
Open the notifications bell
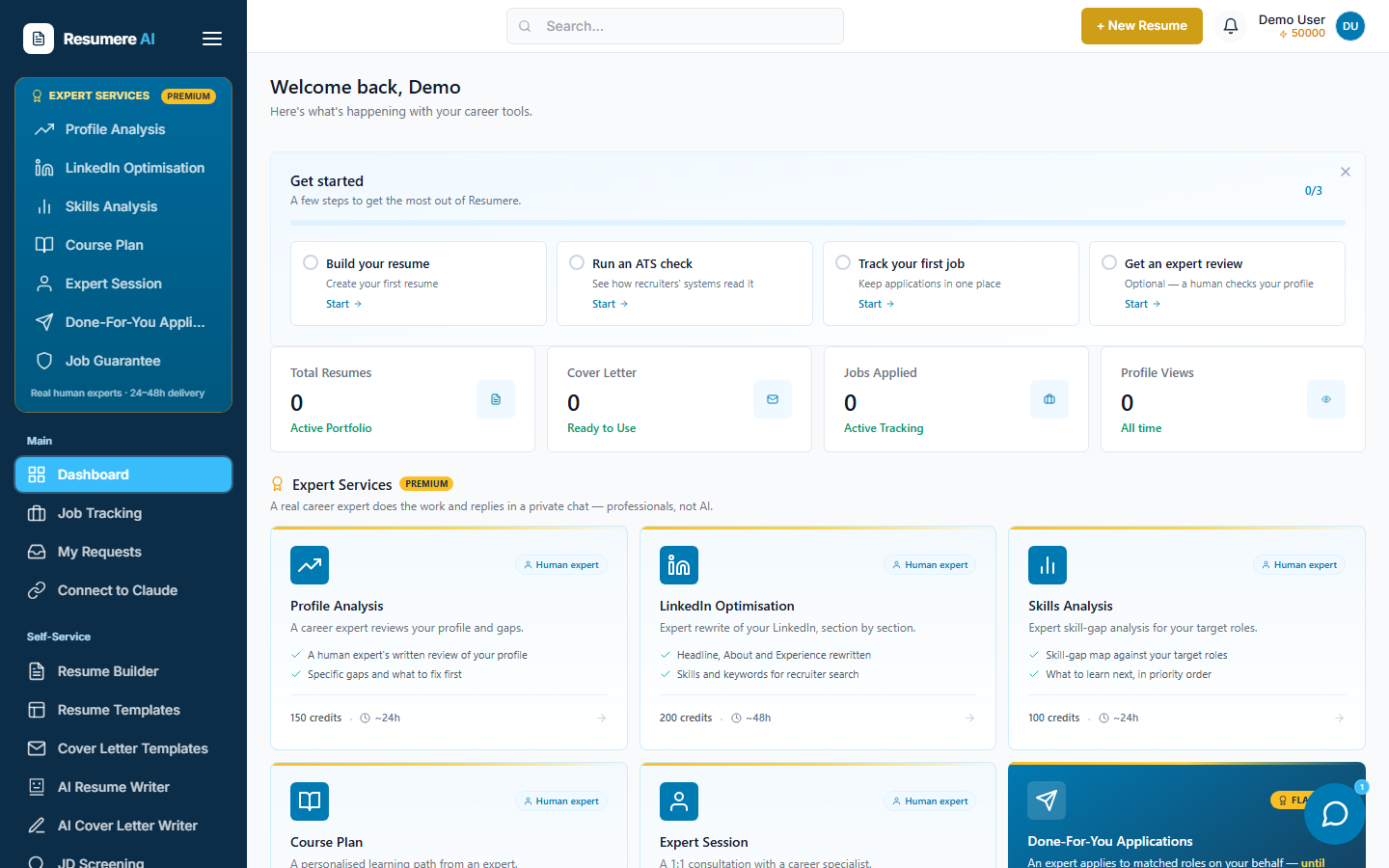tap(1231, 26)
